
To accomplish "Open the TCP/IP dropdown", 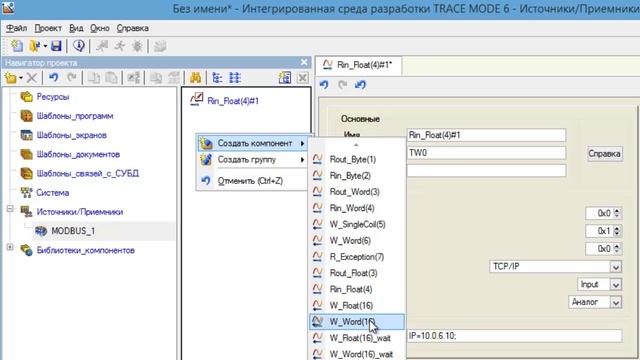I will pyautogui.click(x=616, y=267).
